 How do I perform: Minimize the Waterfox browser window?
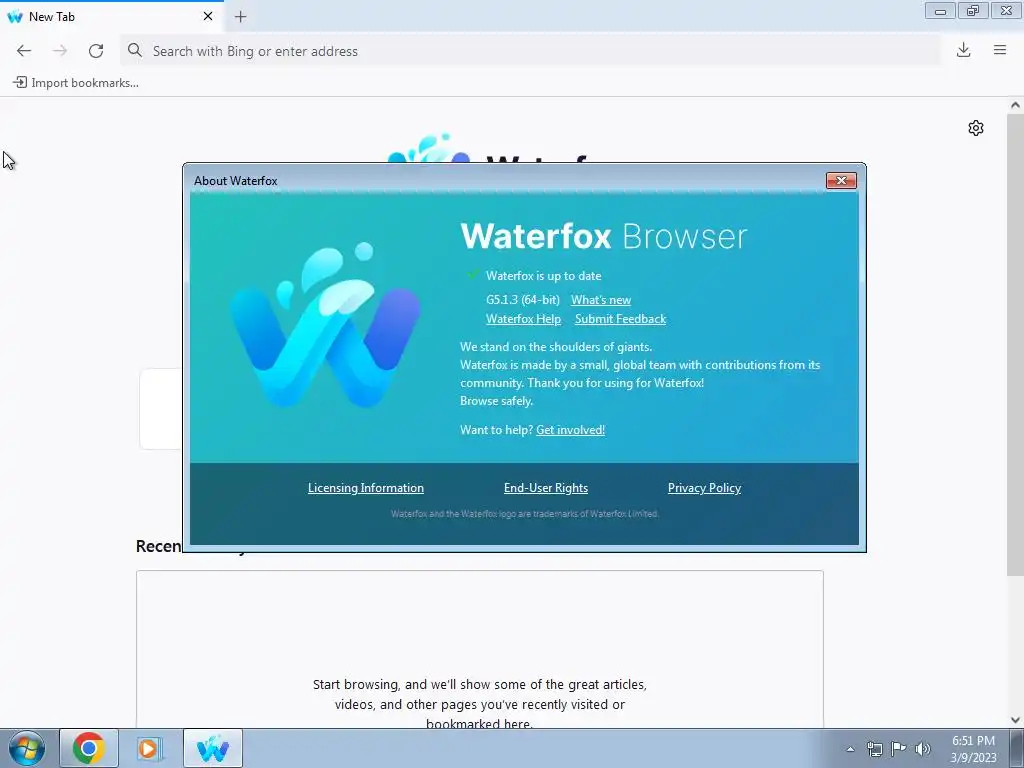pyautogui.click(x=940, y=11)
